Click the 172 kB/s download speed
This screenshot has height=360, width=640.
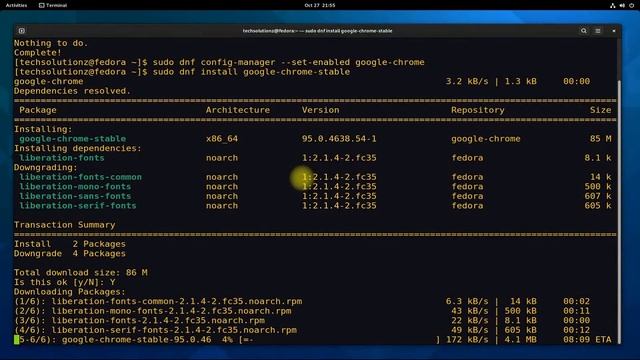(x=467, y=340)
